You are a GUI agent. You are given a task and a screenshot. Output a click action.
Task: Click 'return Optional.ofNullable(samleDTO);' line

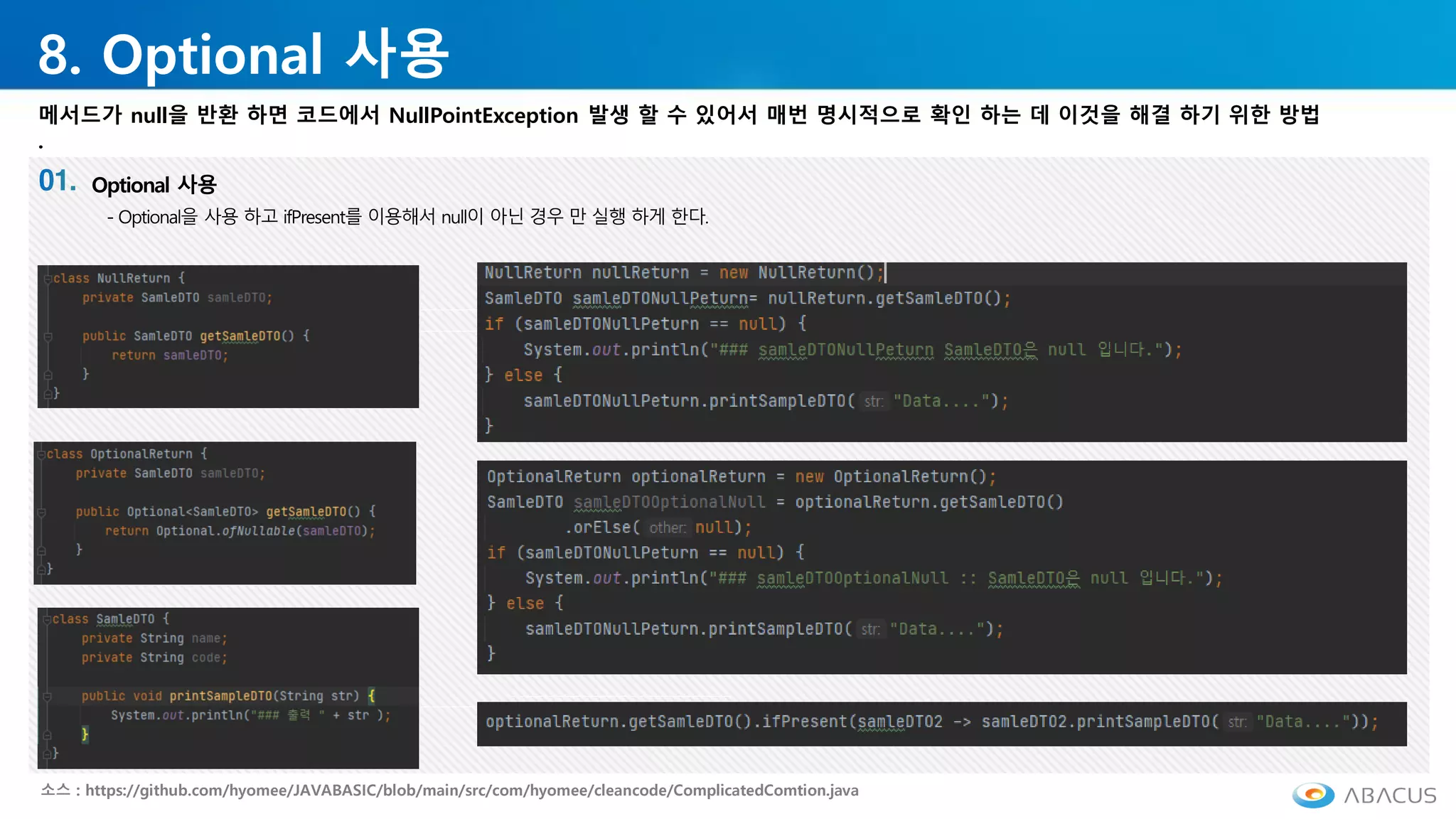click(x=240, y=531)
